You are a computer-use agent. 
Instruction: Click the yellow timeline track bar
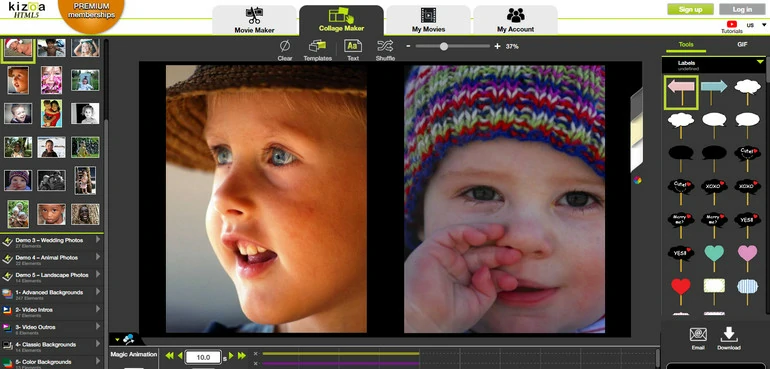[341, 353]
